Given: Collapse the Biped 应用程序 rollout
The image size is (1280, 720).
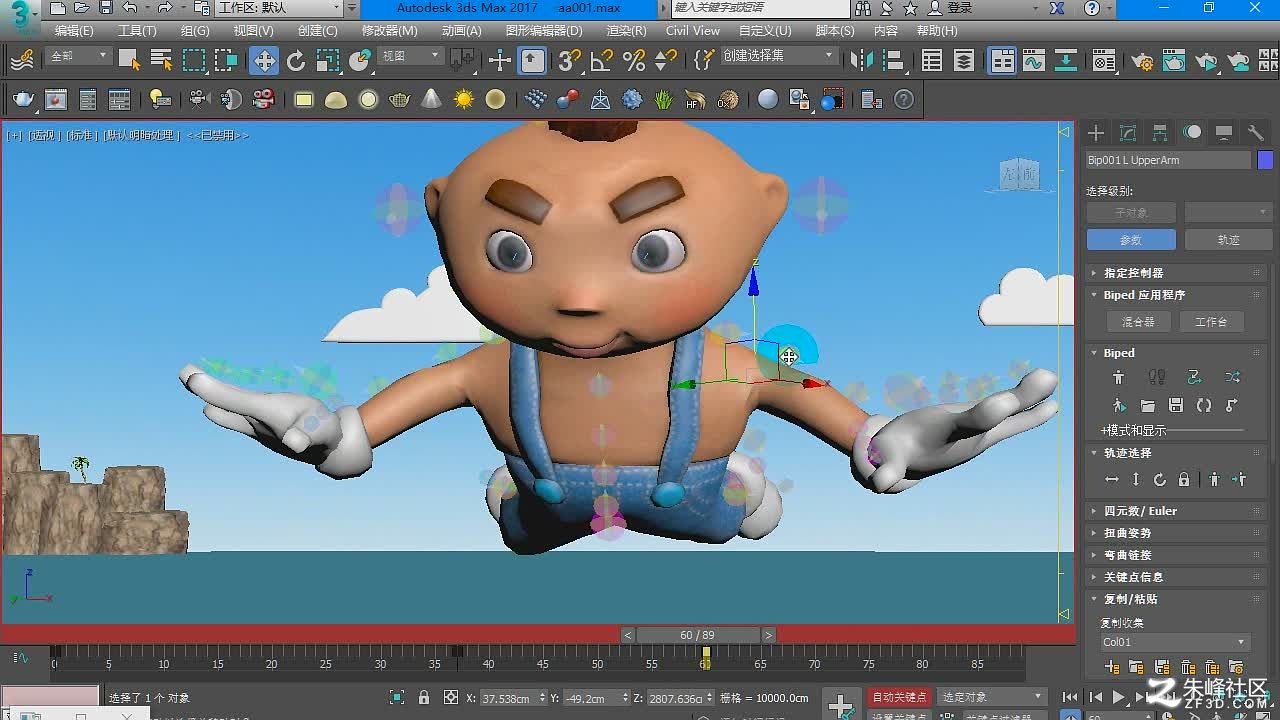Looking at the screenshot, I should (x=1174, y=295).
